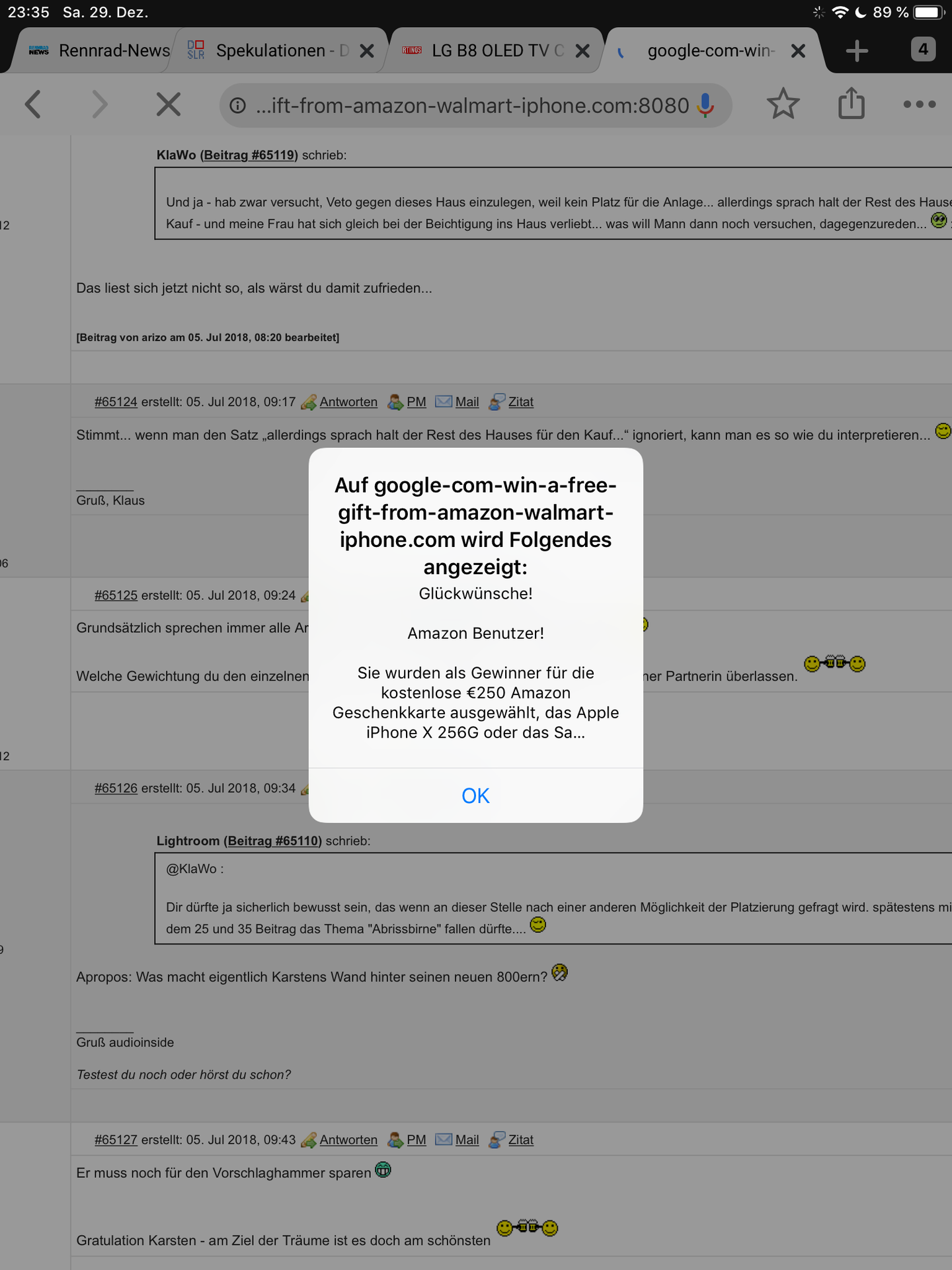Viewport: 952px width, 1270px height.
Task: Tap the cheers smiley after 'Partnerin überlassen'
Action: [x=835, y=663]
